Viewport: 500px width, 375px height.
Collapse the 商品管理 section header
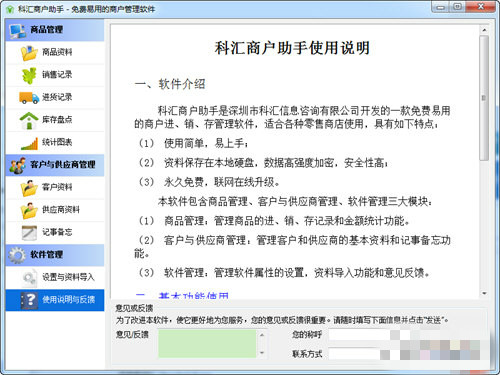click(x=55, y=30)
